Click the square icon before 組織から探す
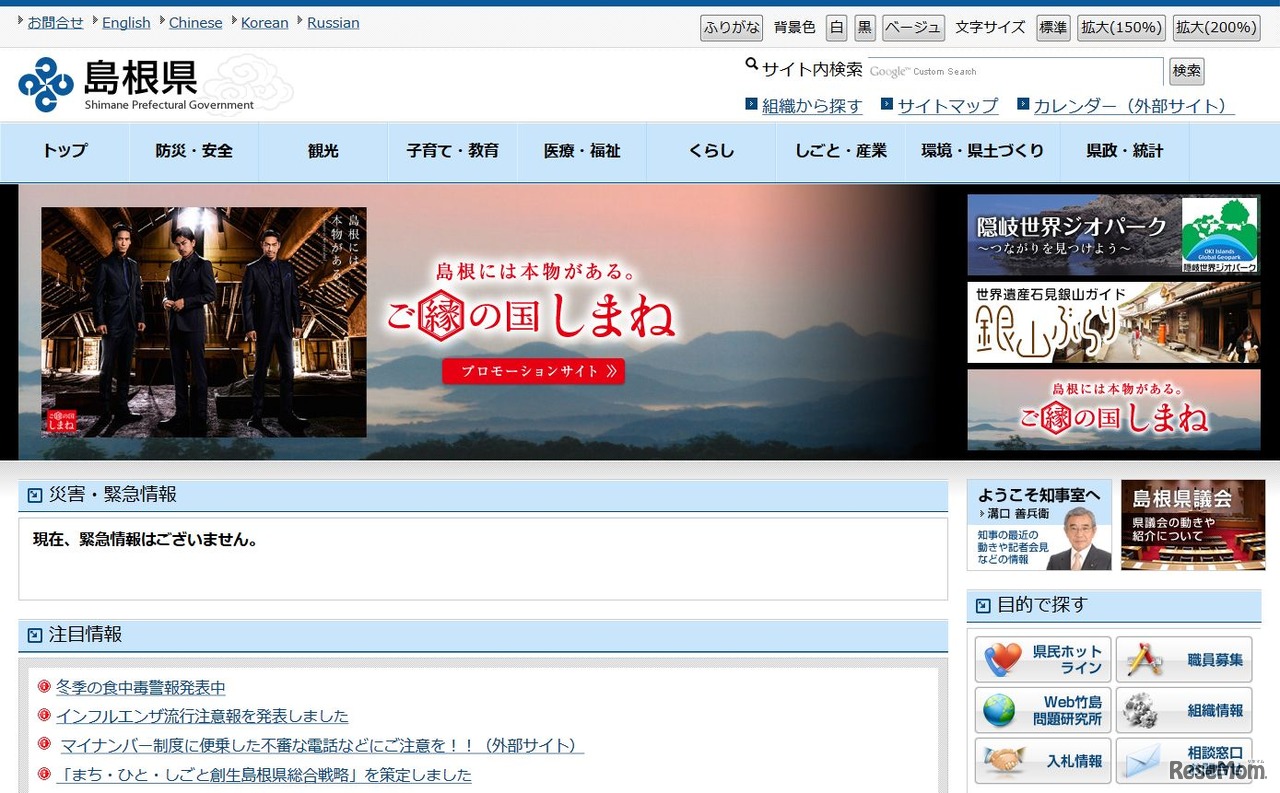The height and width of the screenshot is (793, 1280). tap(752, 104)
